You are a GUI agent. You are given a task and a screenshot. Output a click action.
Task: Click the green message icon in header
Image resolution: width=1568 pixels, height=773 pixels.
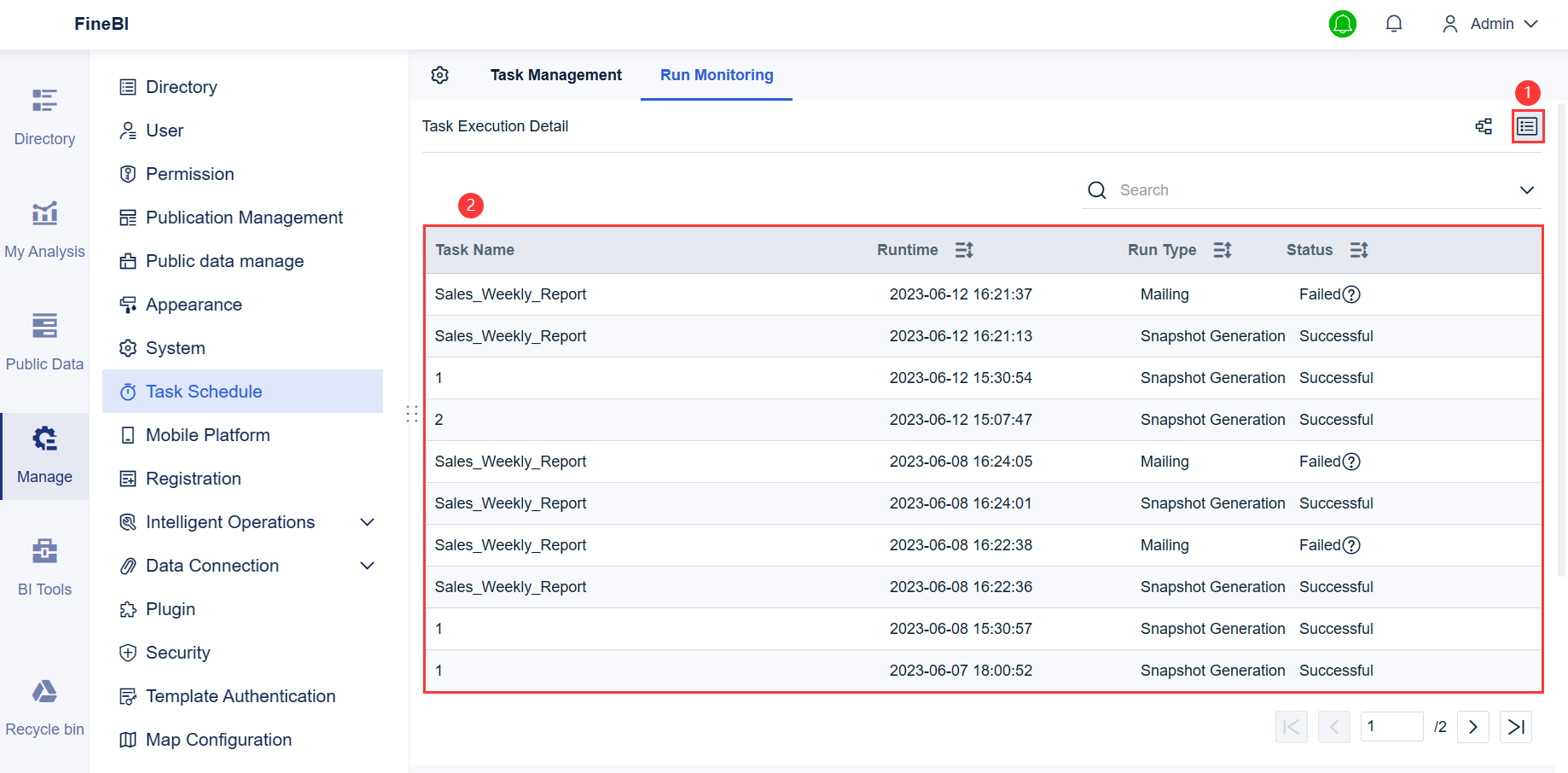click(1343, 24)
